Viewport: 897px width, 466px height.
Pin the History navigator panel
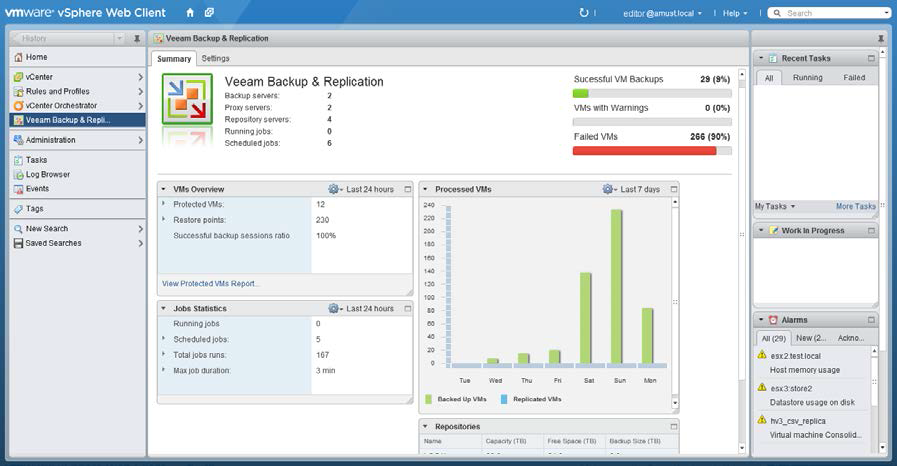click(137, 38)
